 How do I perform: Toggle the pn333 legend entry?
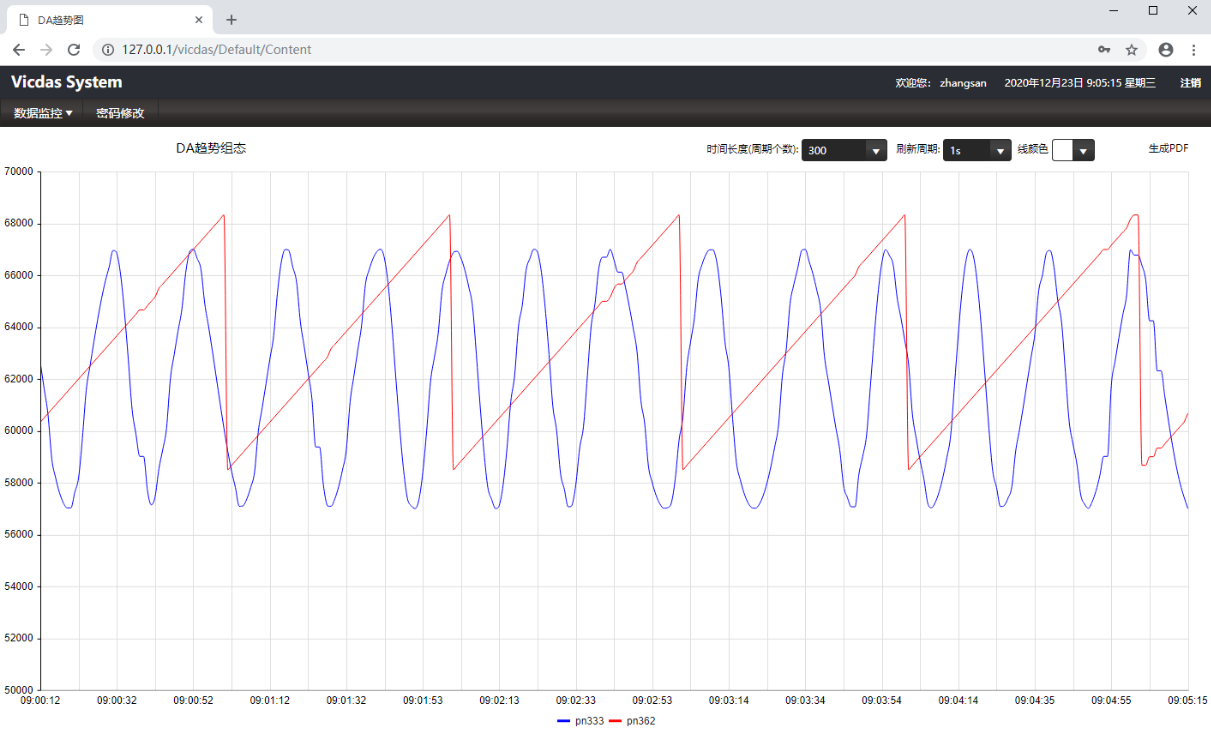click(x=581, y=721)
